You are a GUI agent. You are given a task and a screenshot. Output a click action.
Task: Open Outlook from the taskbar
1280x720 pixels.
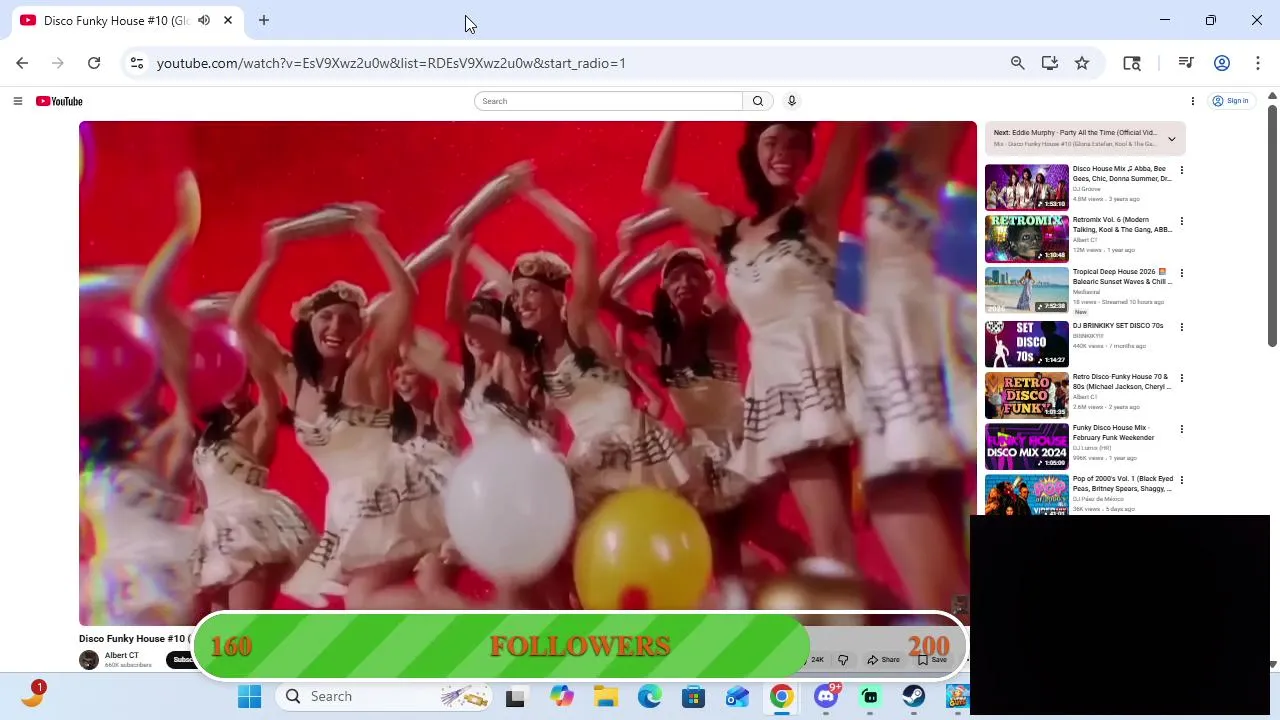(737, 697)
